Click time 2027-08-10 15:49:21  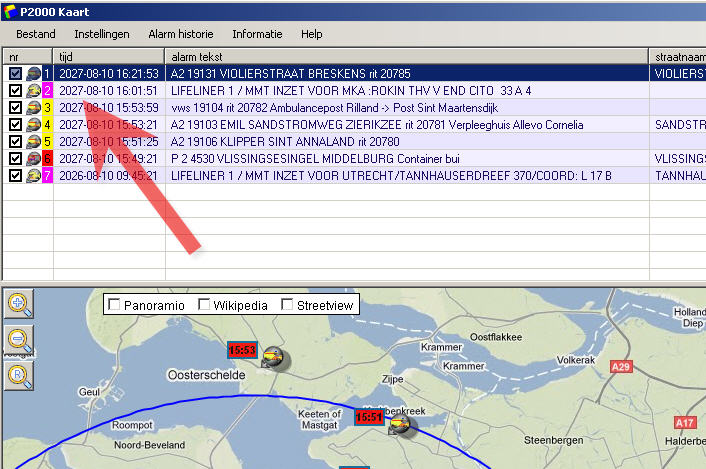pos(109,158)
